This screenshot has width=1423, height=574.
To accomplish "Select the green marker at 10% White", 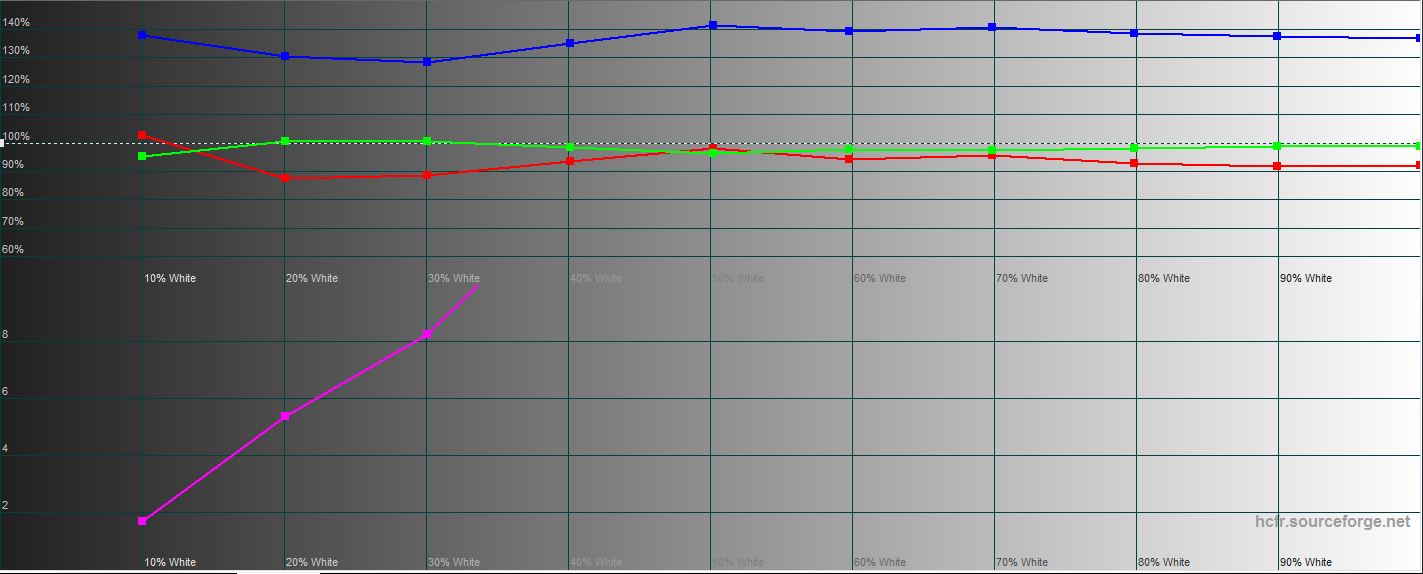I will coord(142,156).
